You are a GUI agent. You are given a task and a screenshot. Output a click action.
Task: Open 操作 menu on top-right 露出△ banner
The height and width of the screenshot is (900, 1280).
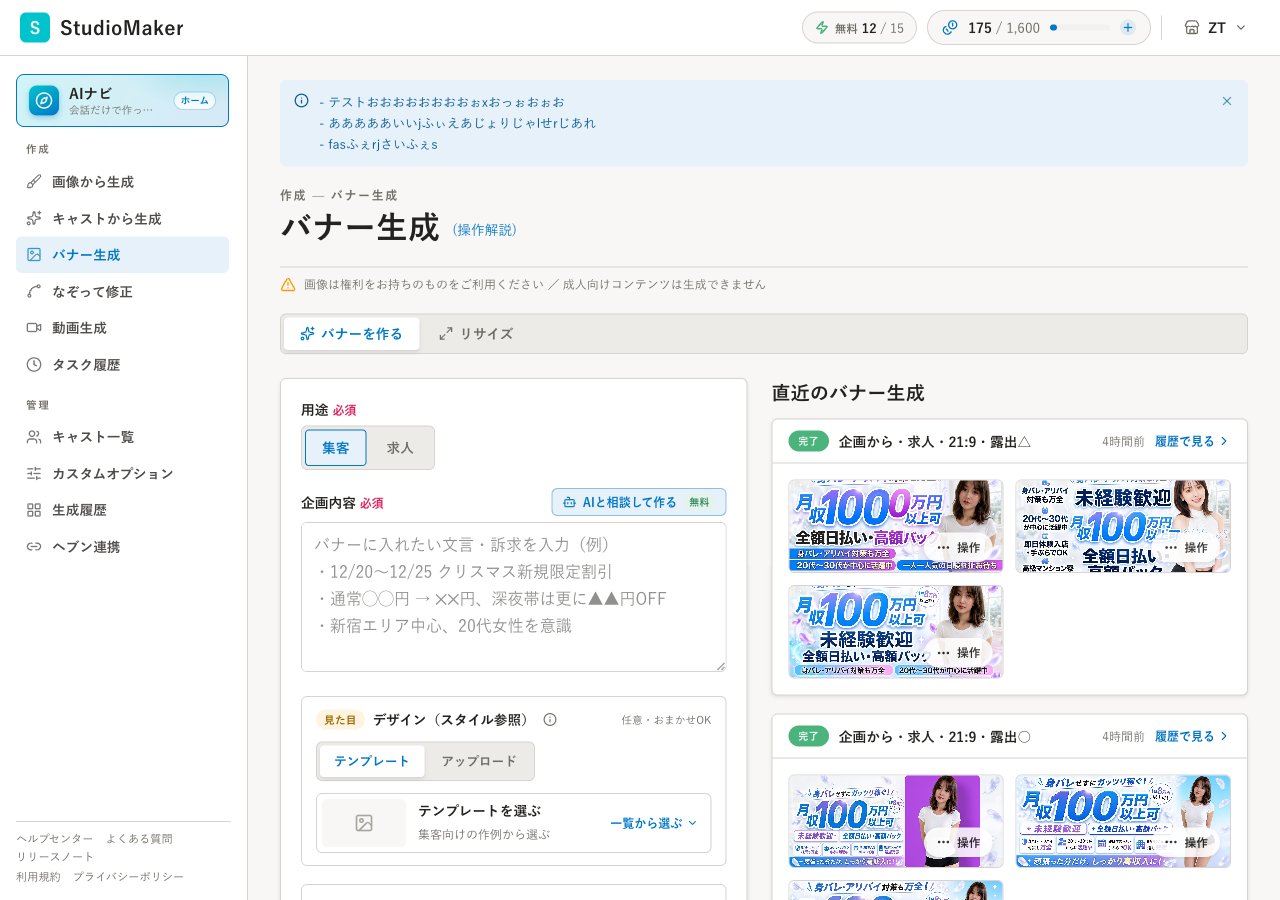click(x=1186, y=547)
